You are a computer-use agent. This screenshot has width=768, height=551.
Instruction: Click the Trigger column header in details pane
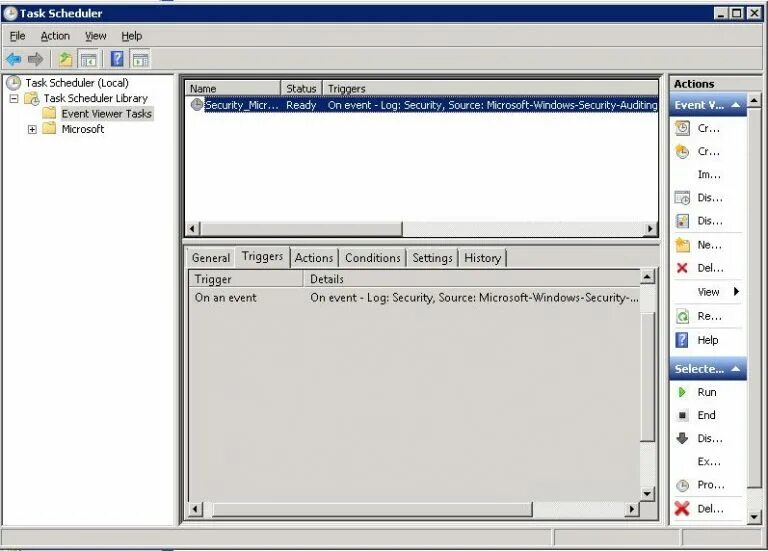(x=246, y=279)
